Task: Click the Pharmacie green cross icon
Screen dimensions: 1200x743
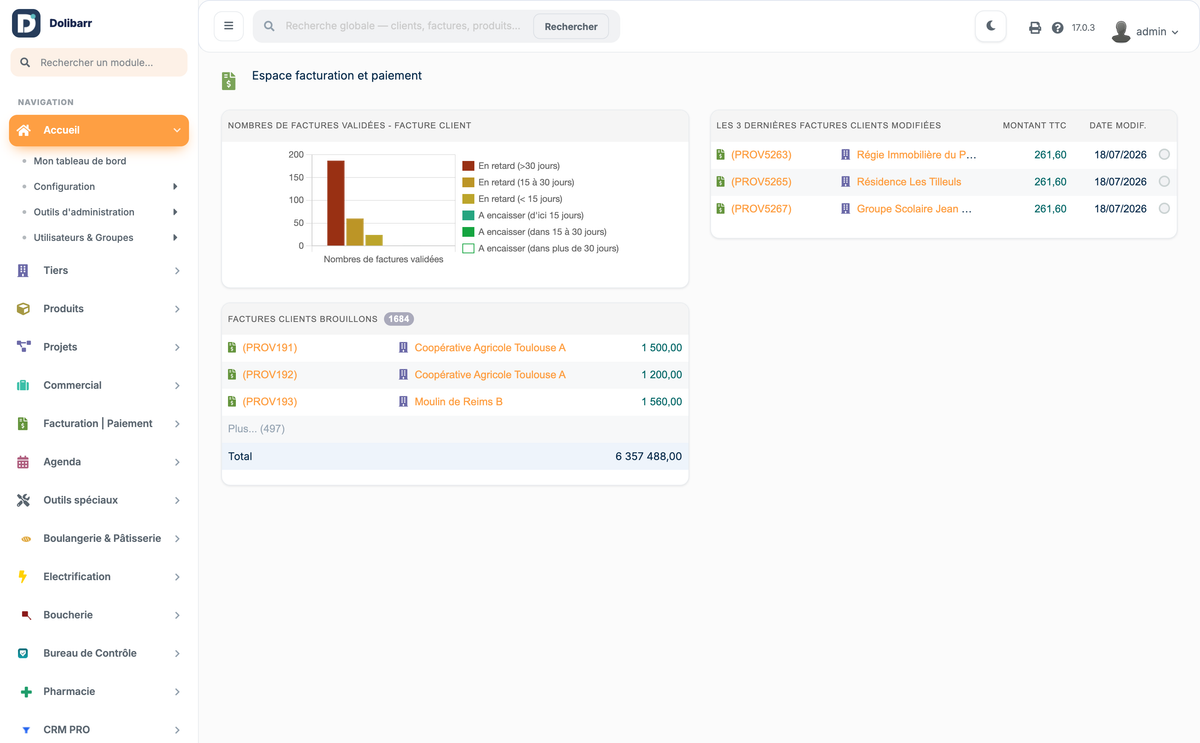Action: (x=26, y=692)
